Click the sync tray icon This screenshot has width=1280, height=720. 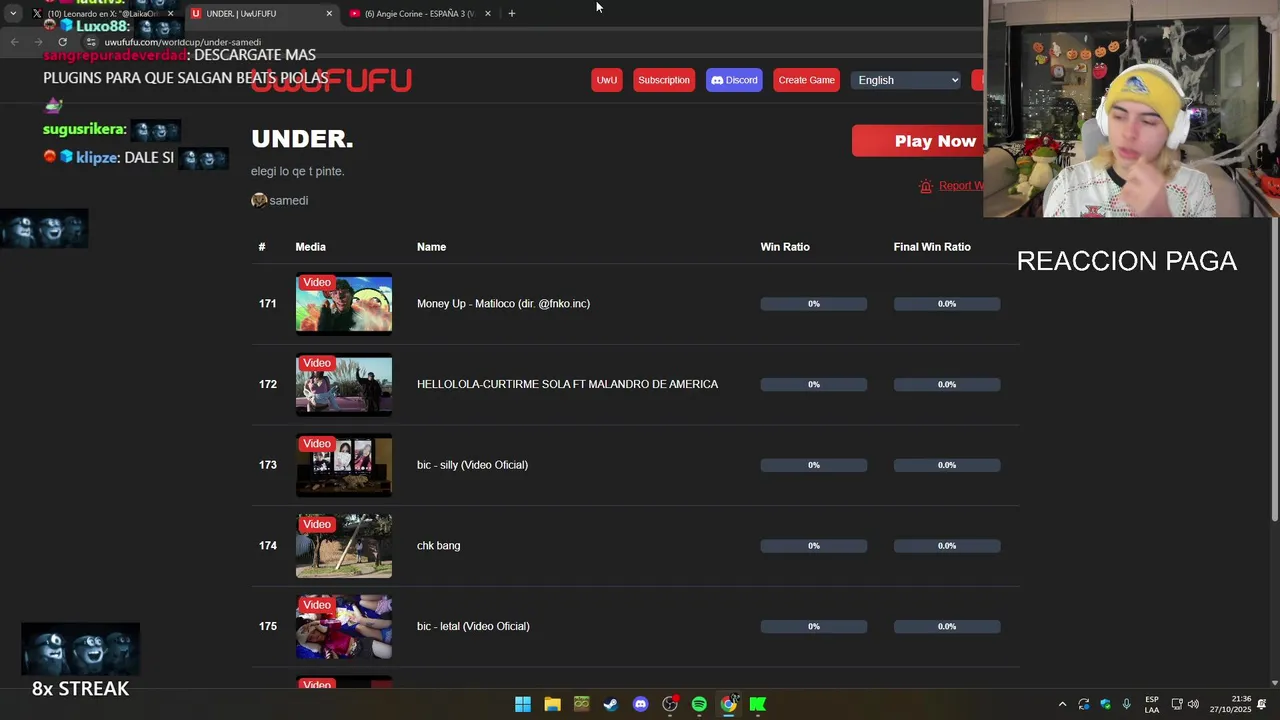click(1084, 704)
